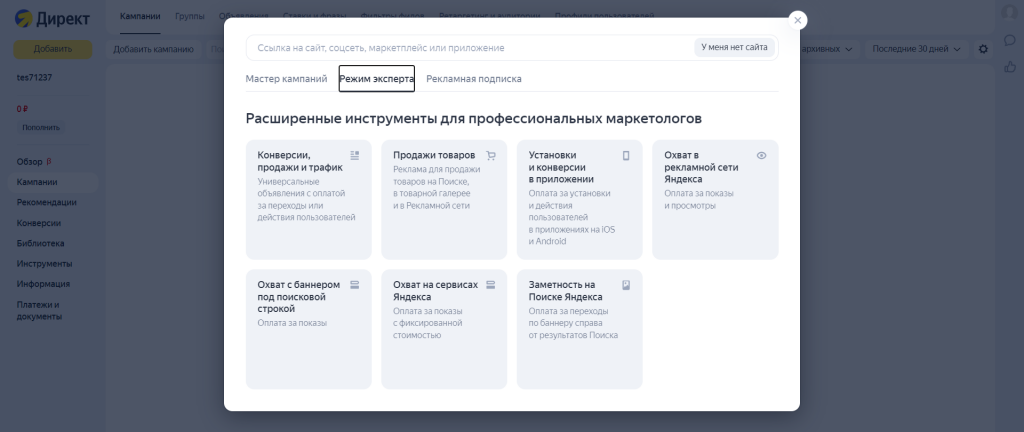The height and width of the screenshot is (432, 1024).
Task: Expand the archive filter dropdown
Action: point(829,49)
